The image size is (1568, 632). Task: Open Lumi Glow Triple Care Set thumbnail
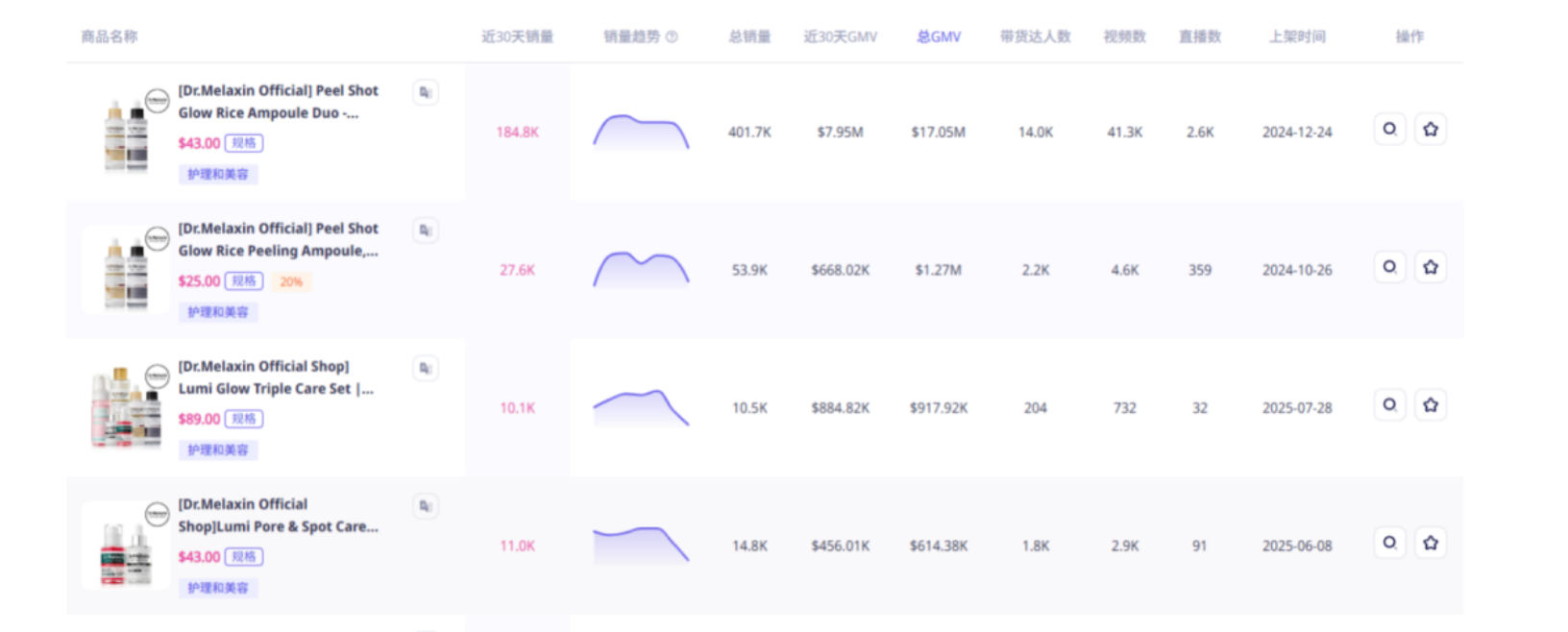click(126, 407)
